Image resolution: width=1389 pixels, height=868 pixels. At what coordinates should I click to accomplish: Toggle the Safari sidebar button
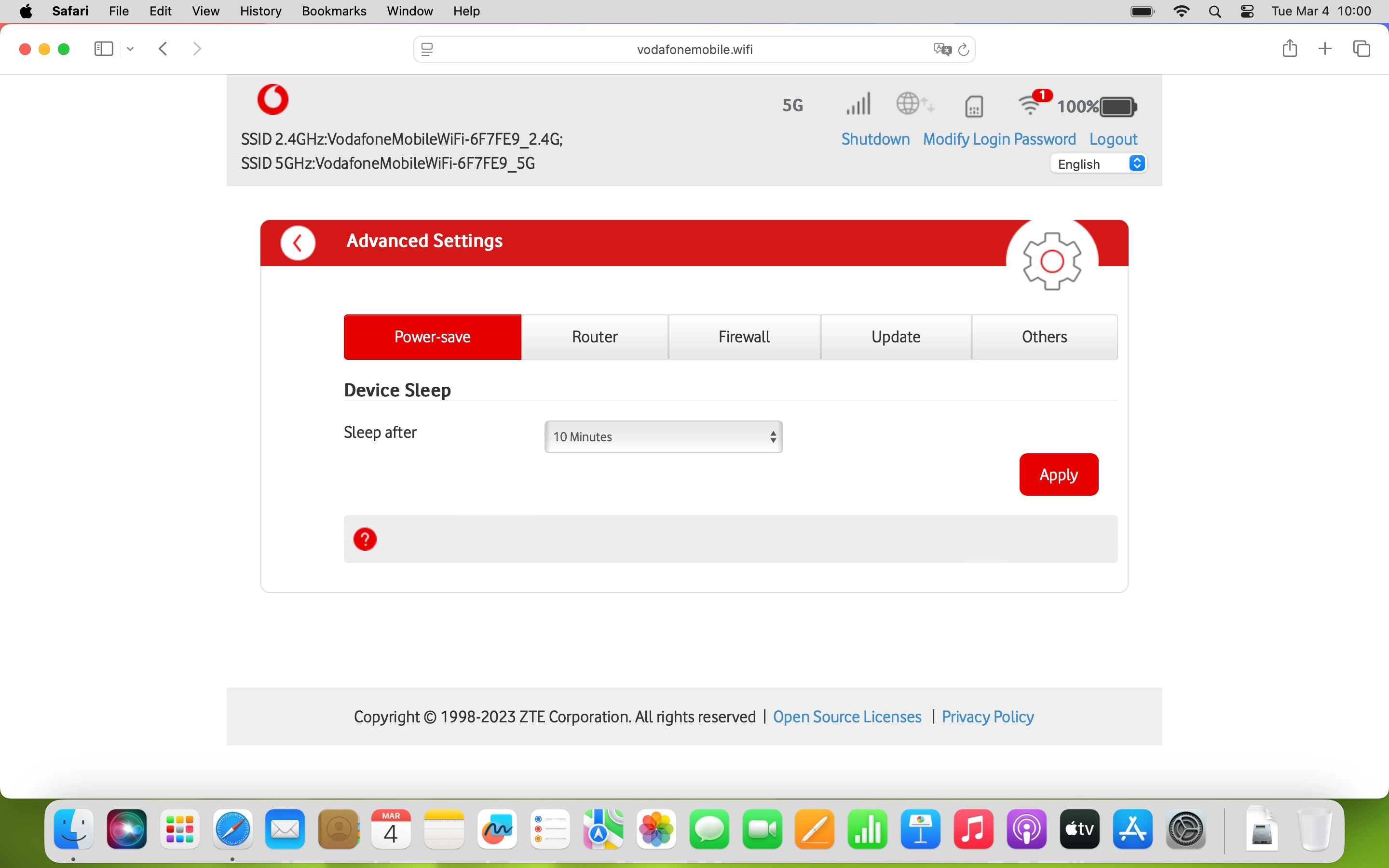[x=103, y=49]
